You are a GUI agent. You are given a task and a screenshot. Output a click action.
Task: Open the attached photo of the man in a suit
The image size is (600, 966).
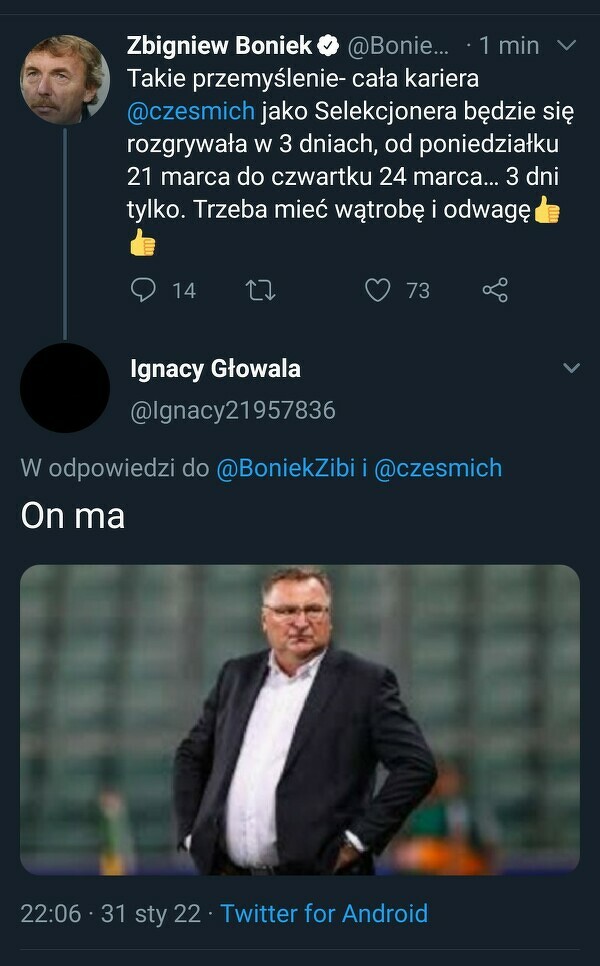coord(300,720)
